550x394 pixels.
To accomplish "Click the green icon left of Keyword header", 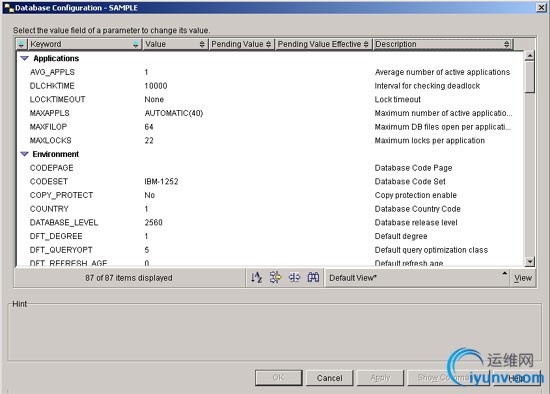I will click(21, 44).
